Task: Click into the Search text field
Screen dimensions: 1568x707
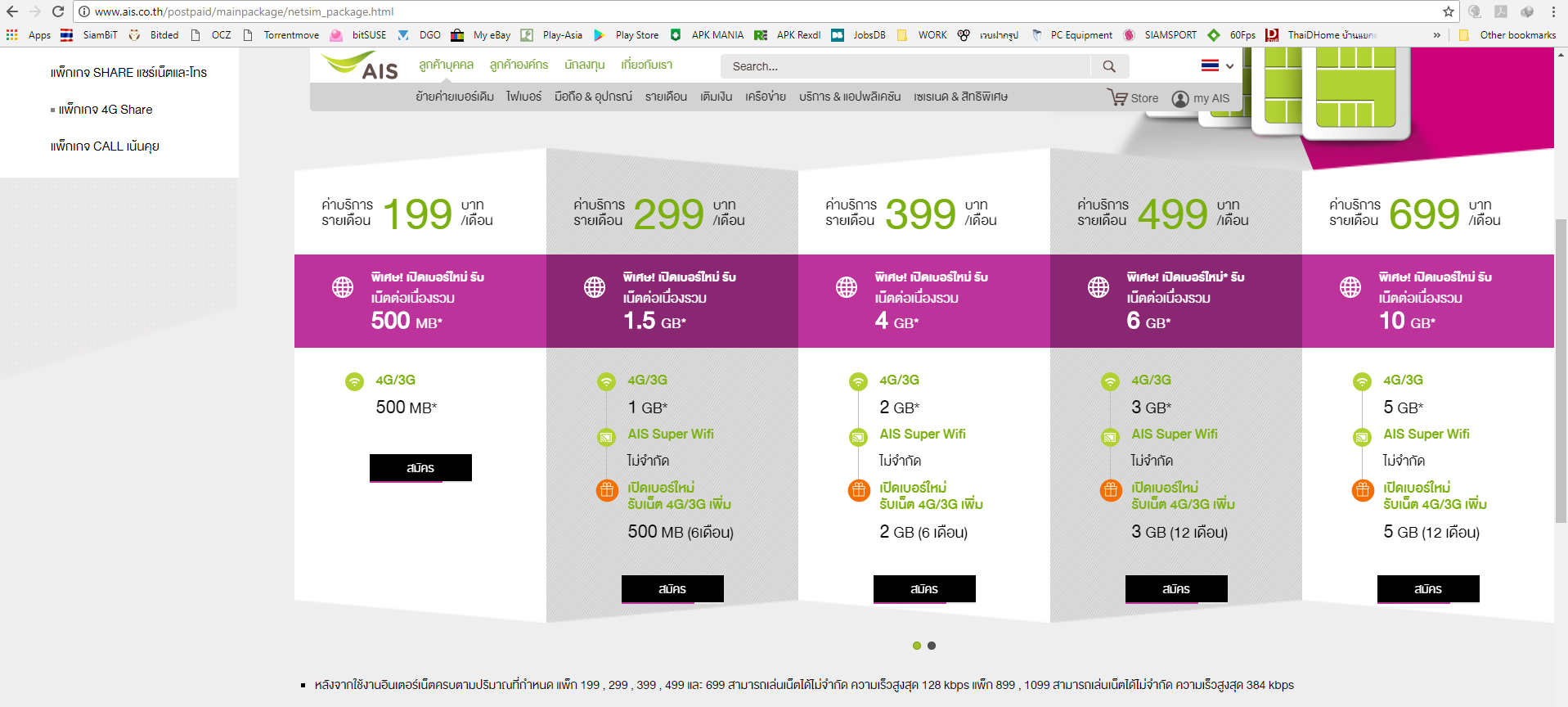Action: (x=904, y=66)
